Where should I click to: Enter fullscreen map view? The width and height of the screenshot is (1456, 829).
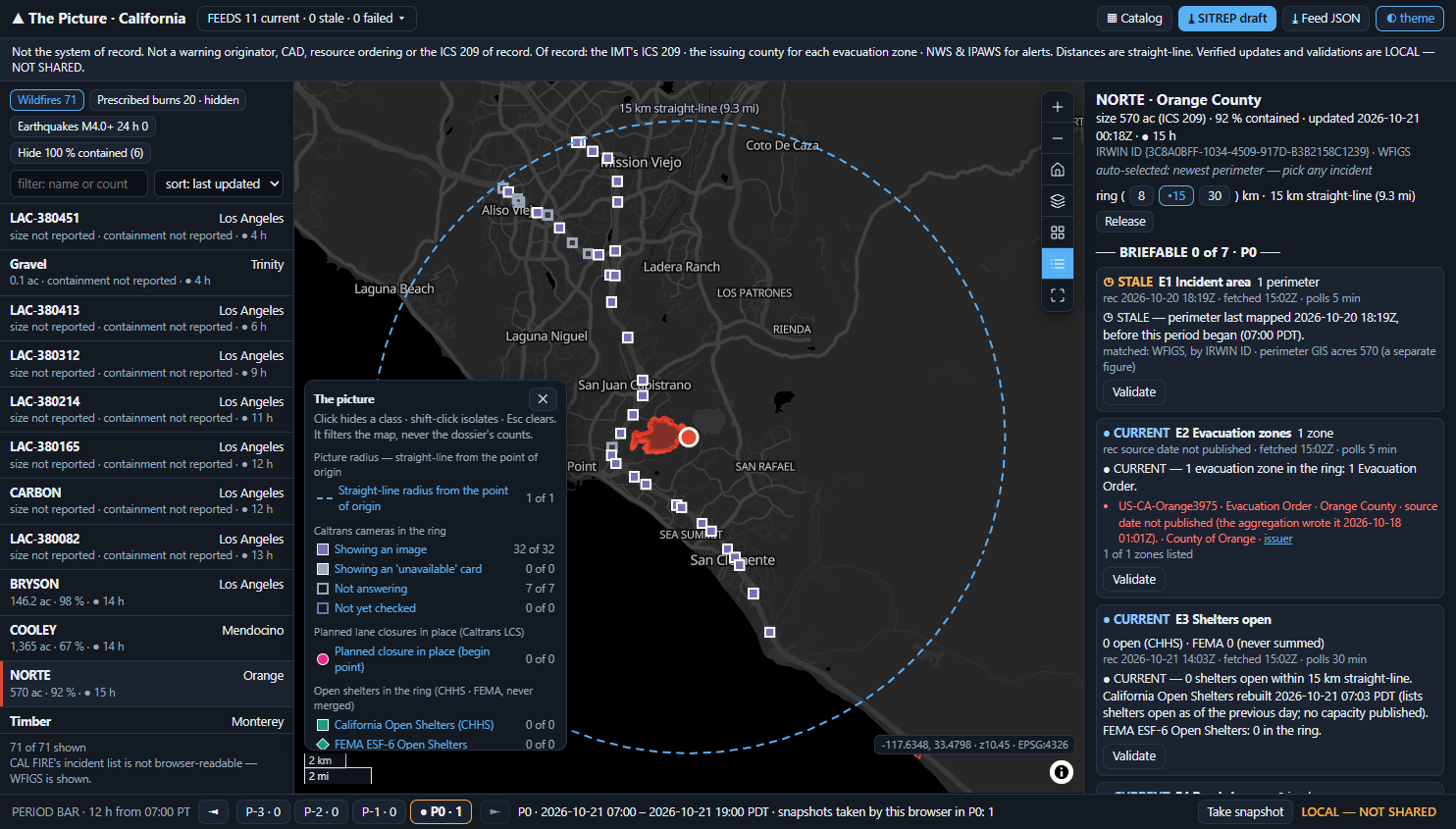tap(1057, 295)
